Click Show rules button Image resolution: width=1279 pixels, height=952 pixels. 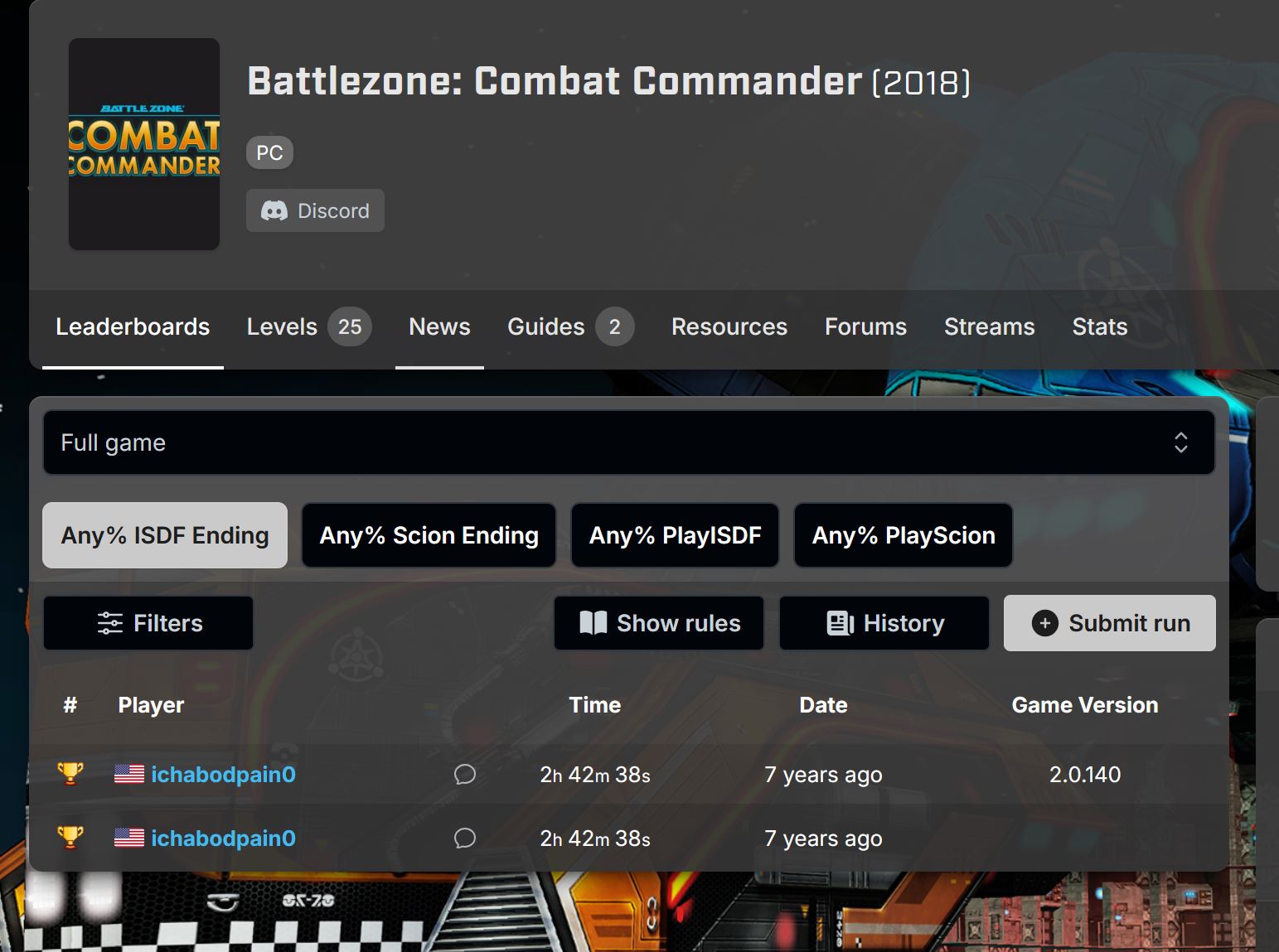659,623
